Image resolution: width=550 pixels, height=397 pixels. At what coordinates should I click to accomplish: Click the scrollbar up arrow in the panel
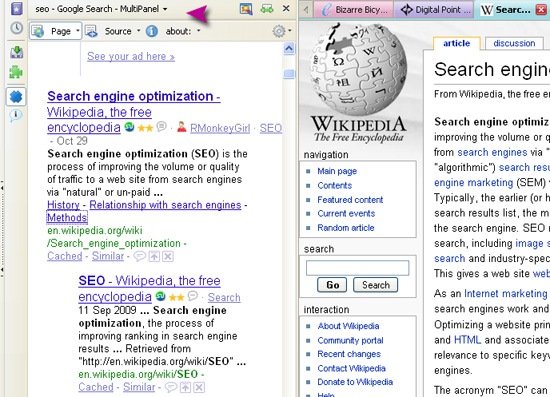point(289,48)
